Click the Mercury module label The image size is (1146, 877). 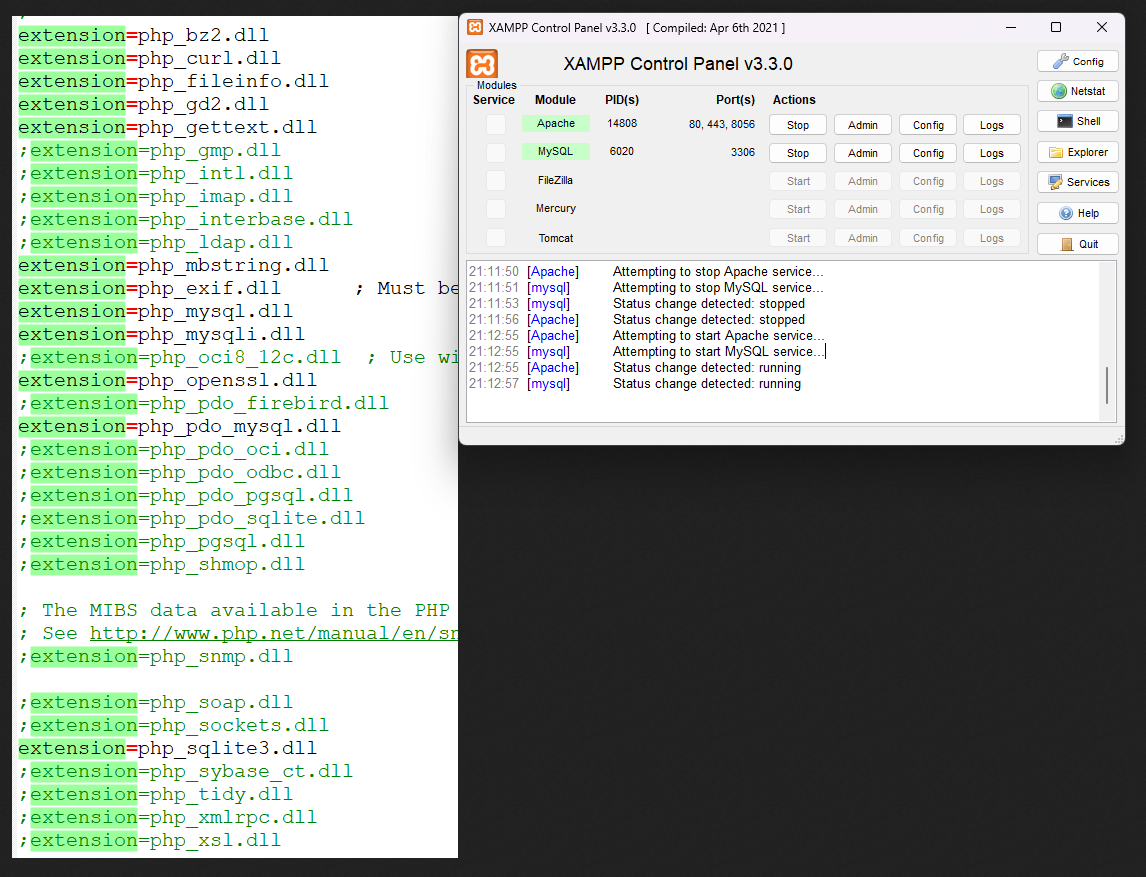555,208
